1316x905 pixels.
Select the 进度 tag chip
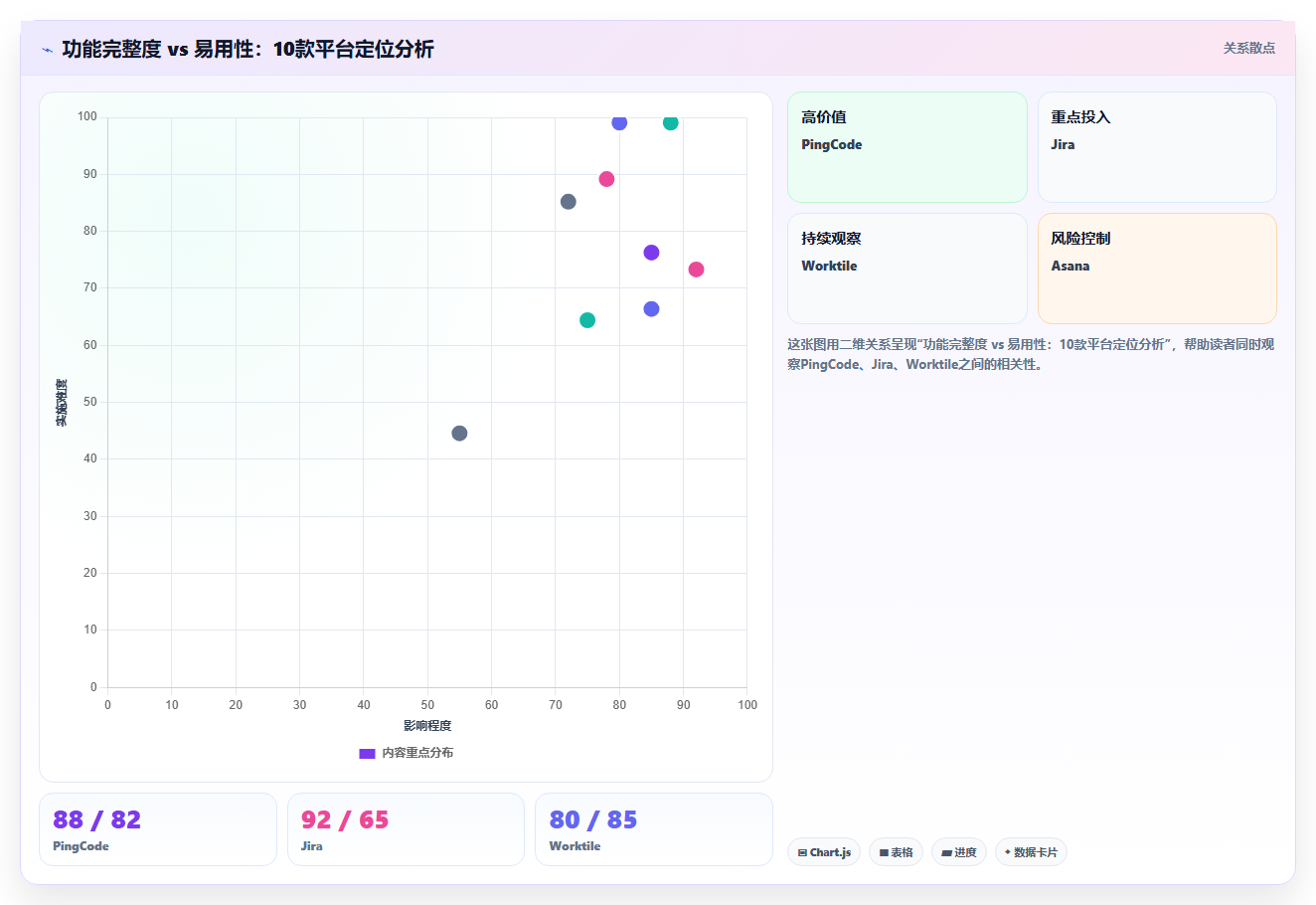[x=958, y=852]
